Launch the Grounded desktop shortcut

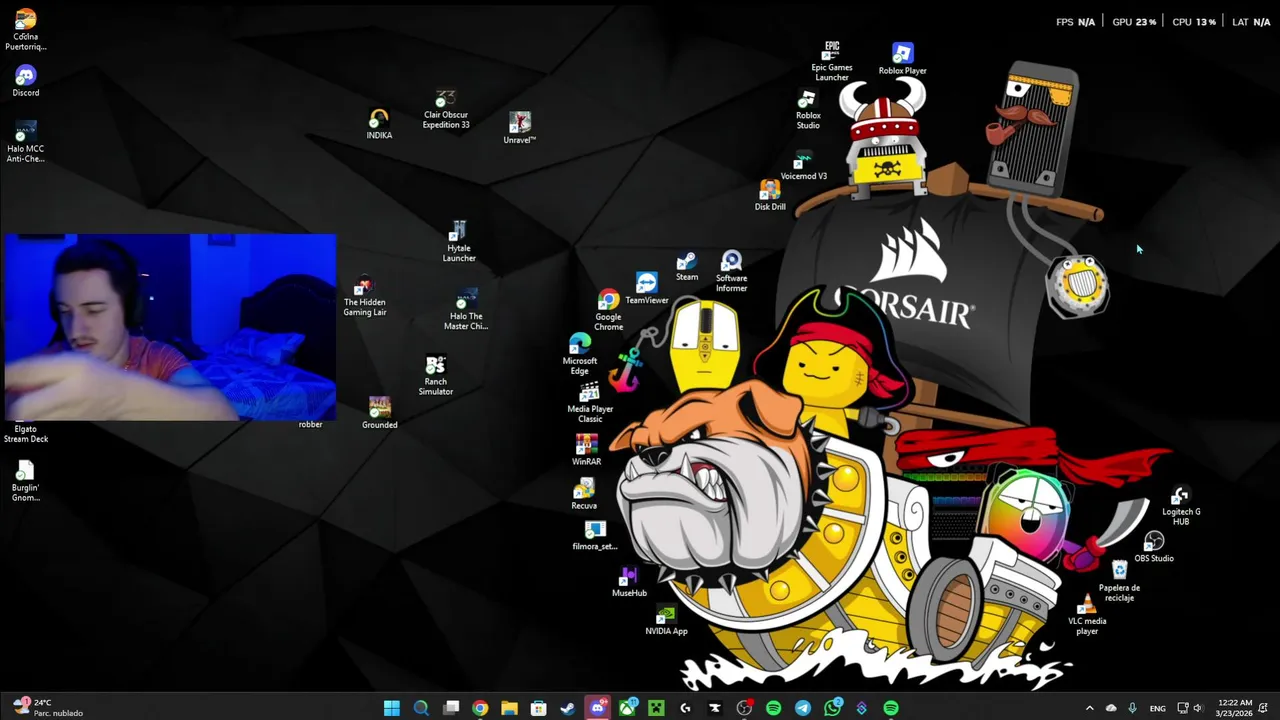(380, 412)
